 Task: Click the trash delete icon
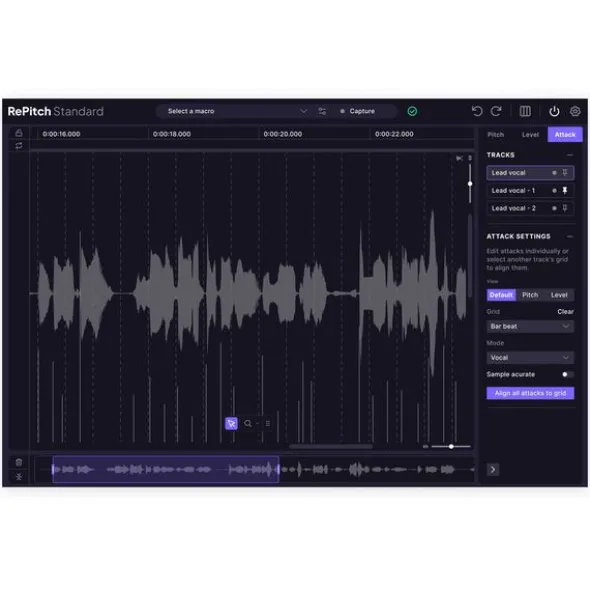(x=18, y=462)
